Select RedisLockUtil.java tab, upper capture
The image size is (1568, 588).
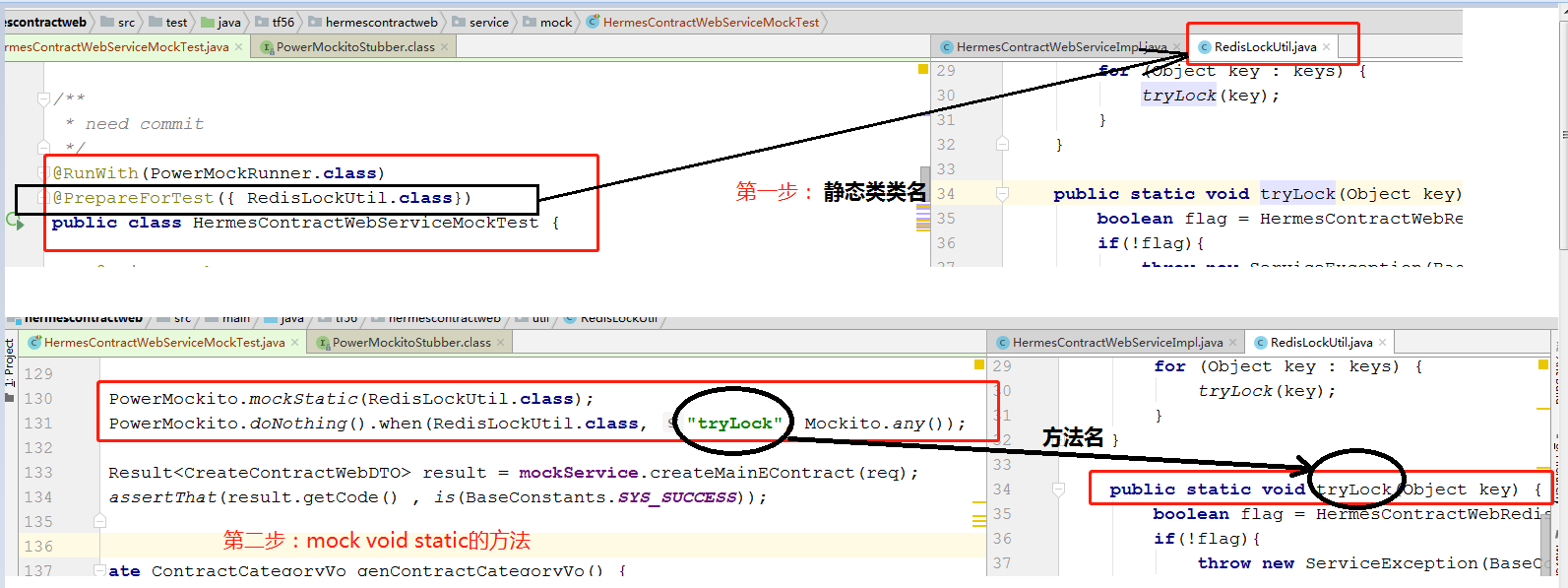coord(1265,46)
